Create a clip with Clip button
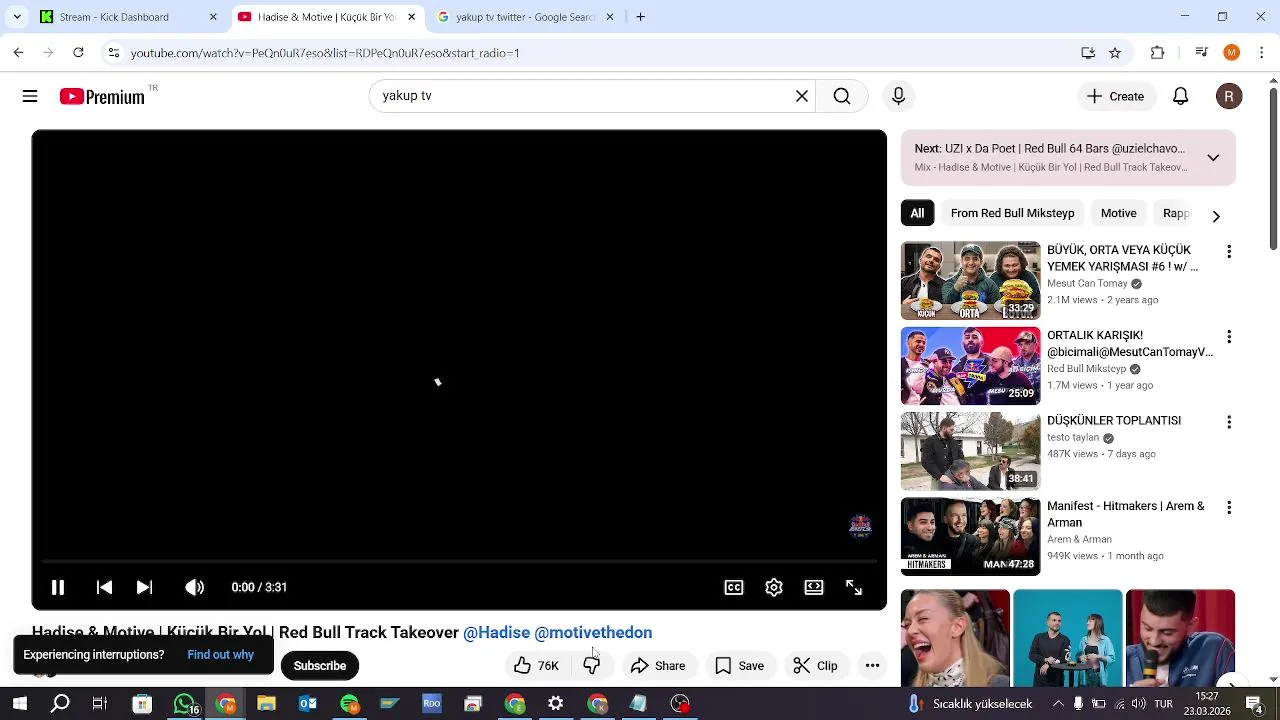Image resolution: width=1280 pixels, height=720 pixels. pyautogui.click(x=815, y=666)
